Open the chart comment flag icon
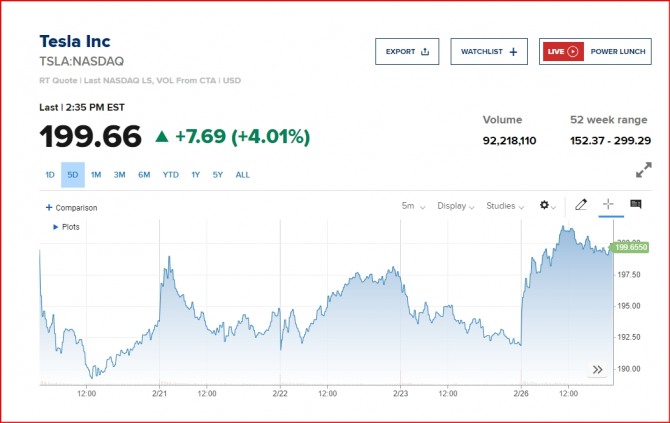 pos(635,204)
